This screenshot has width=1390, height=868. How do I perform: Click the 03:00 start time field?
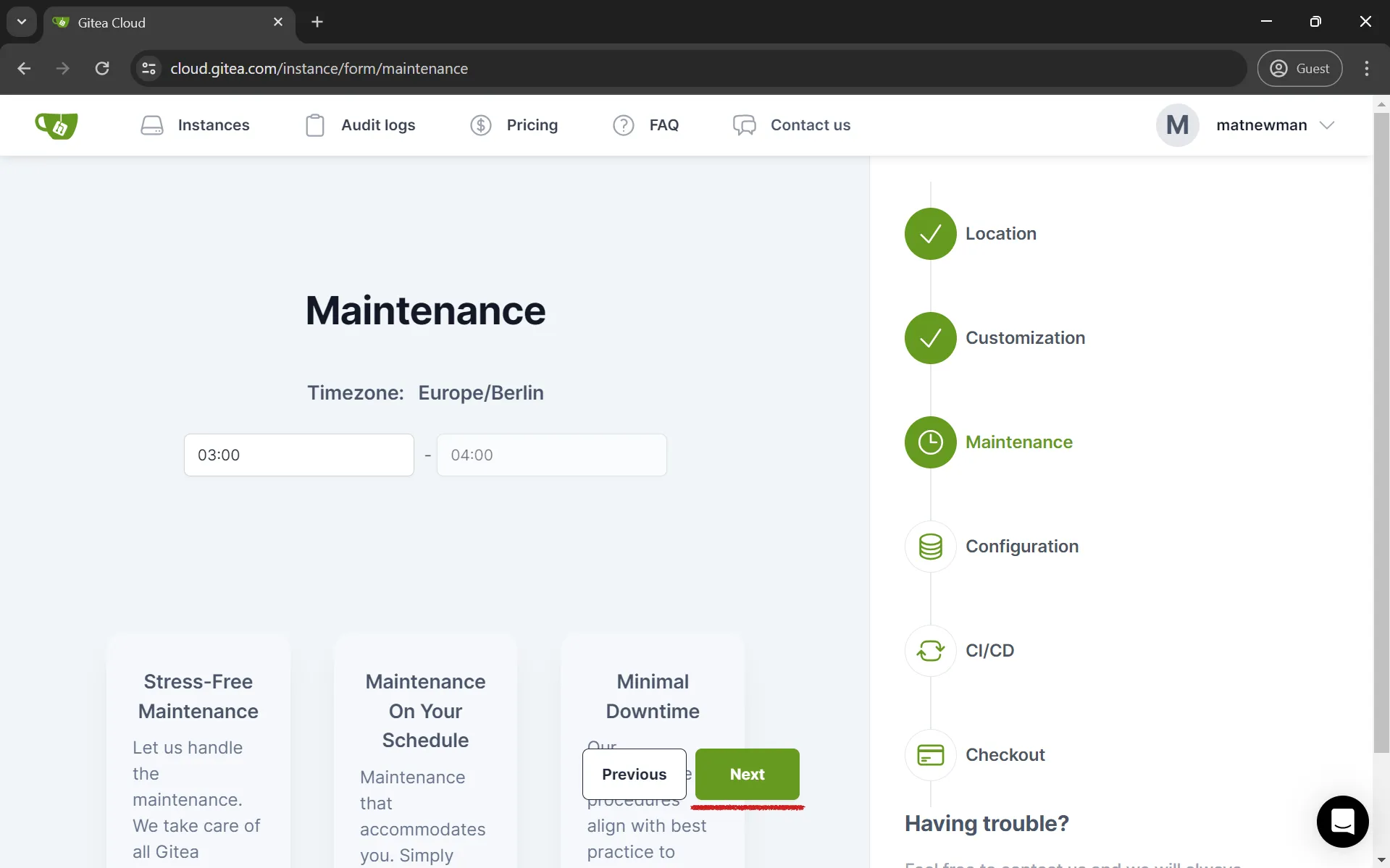tap(298, 455)
